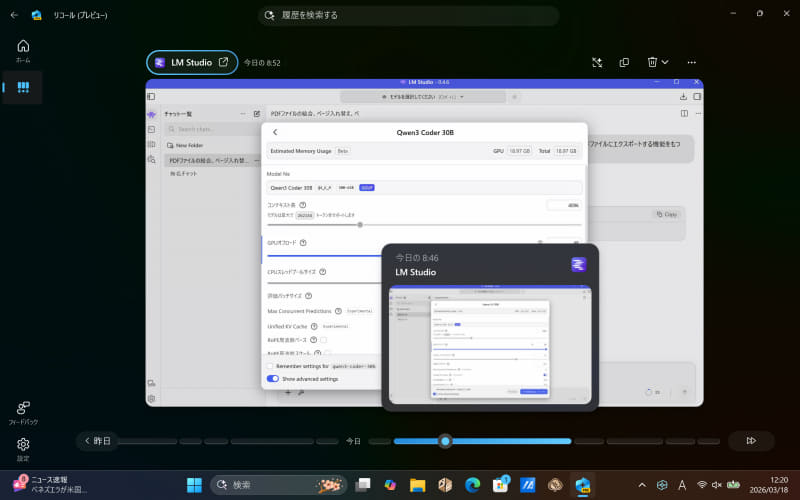Toggle right panel in LM Studio snapshot
800x500 pixels.
(x=697, y=96)
